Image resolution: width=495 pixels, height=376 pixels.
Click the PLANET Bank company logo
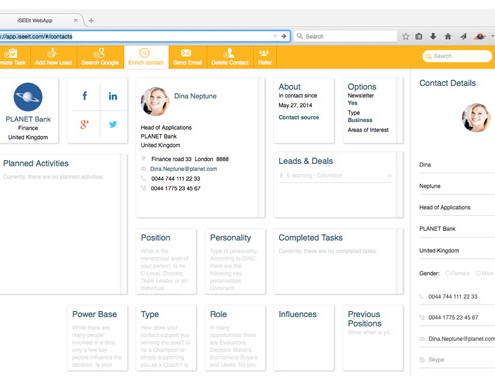tap(28, 97)
